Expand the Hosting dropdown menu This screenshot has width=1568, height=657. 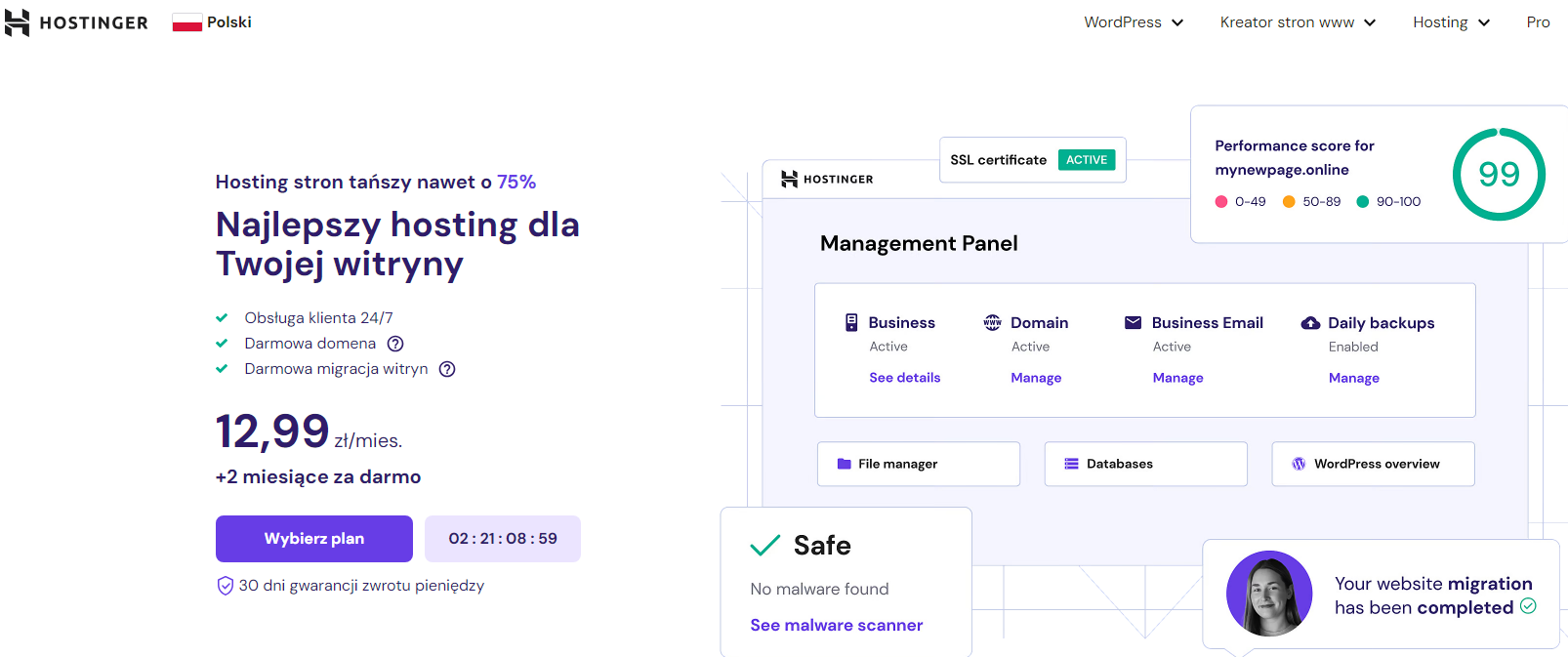tap(1451, 22)
